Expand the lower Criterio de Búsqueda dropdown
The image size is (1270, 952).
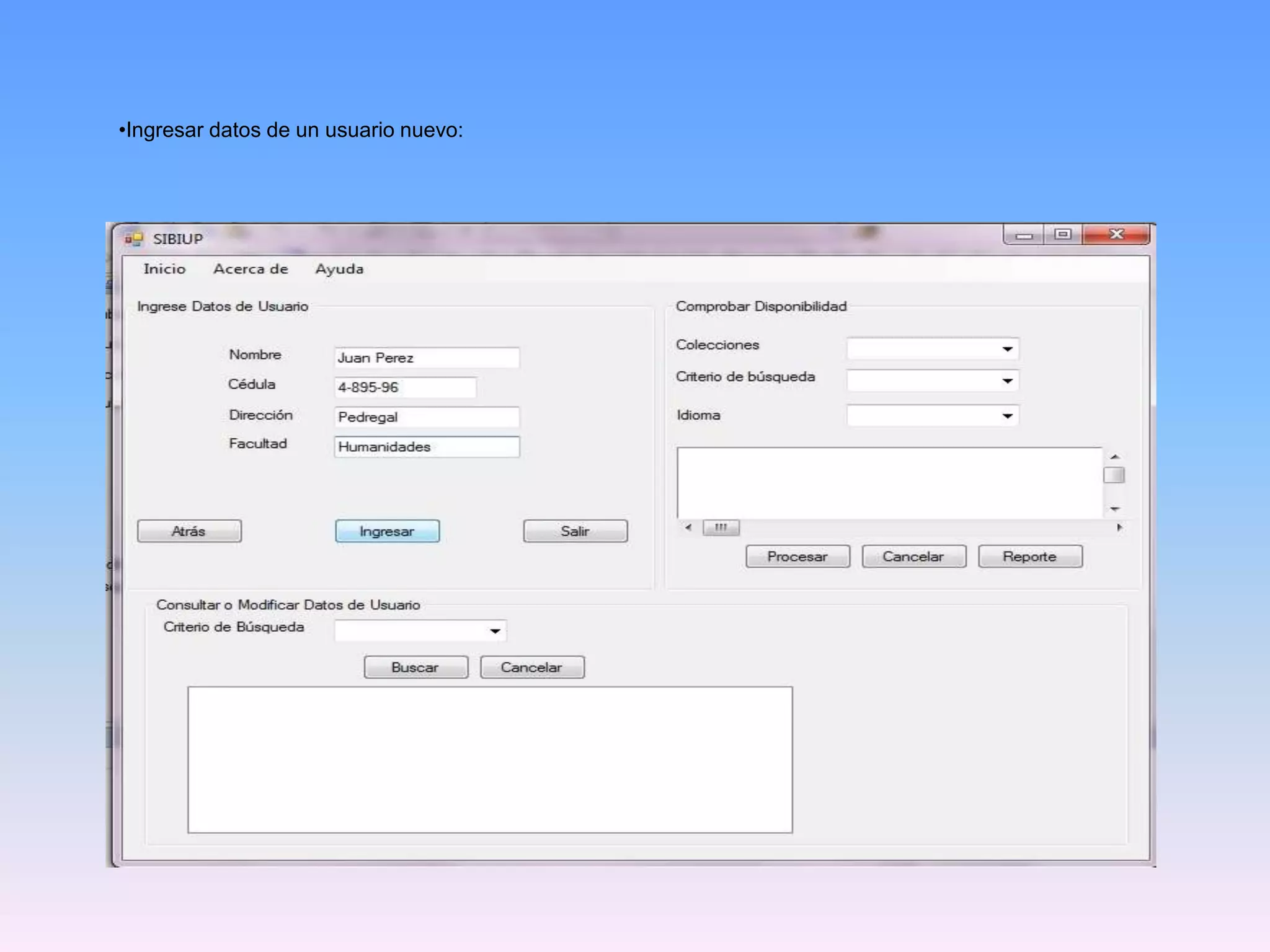495,631
